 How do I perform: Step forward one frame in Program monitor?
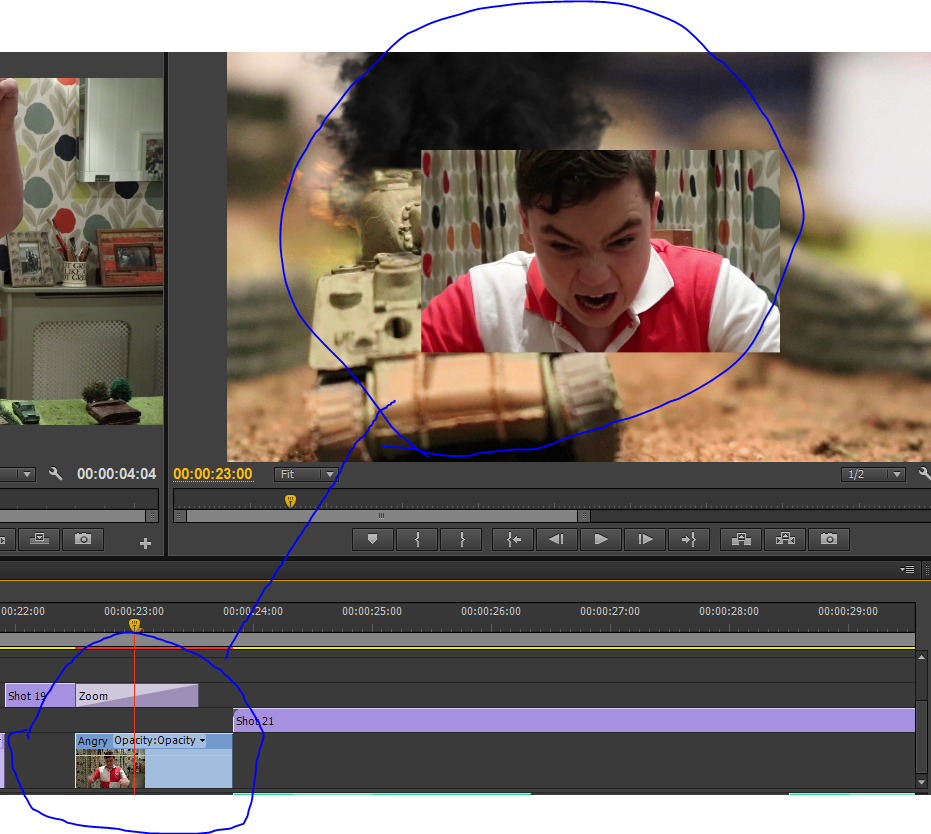(x=645, y=539)
